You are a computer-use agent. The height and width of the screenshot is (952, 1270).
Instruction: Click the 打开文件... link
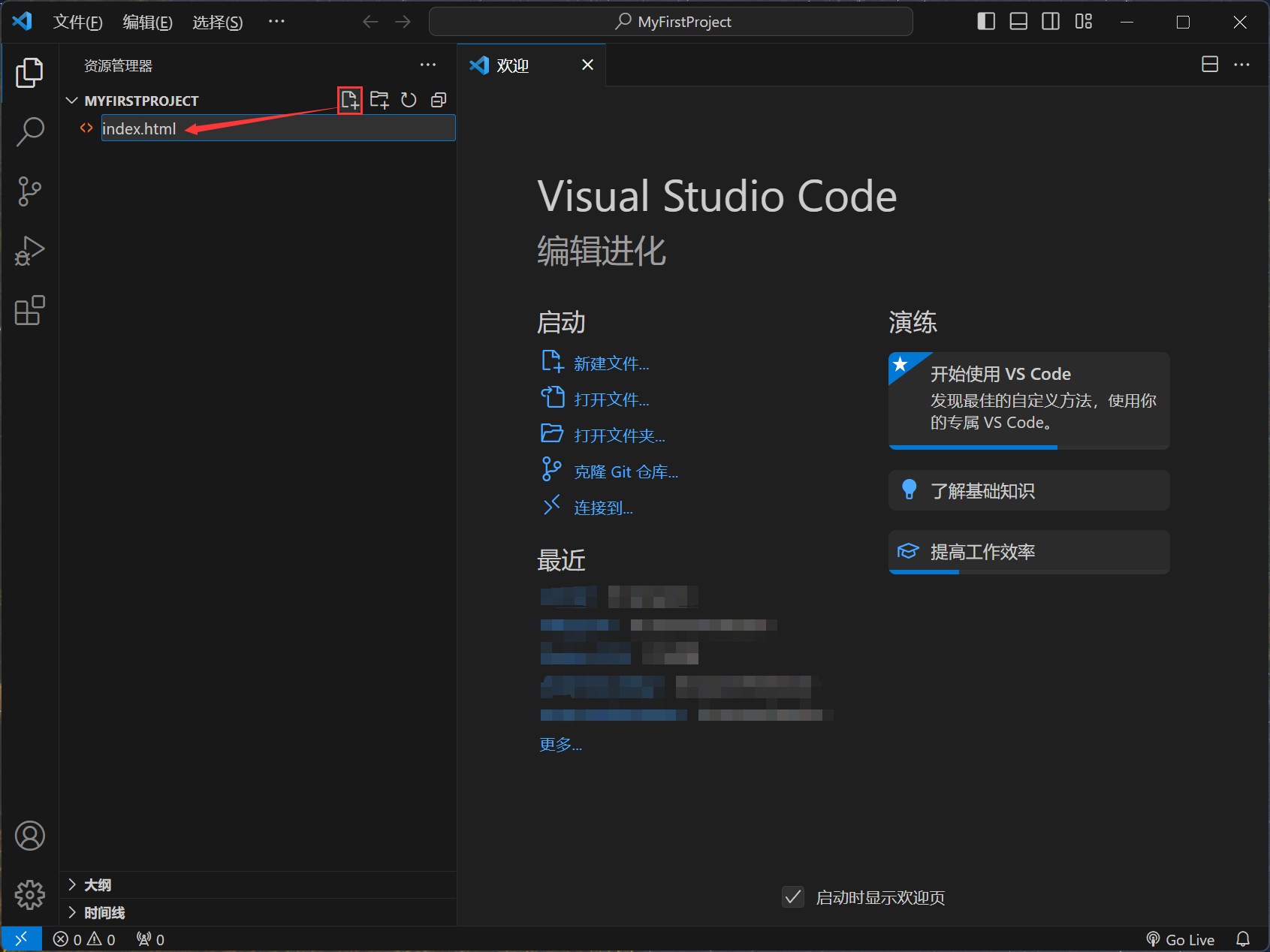click(611, 400)
